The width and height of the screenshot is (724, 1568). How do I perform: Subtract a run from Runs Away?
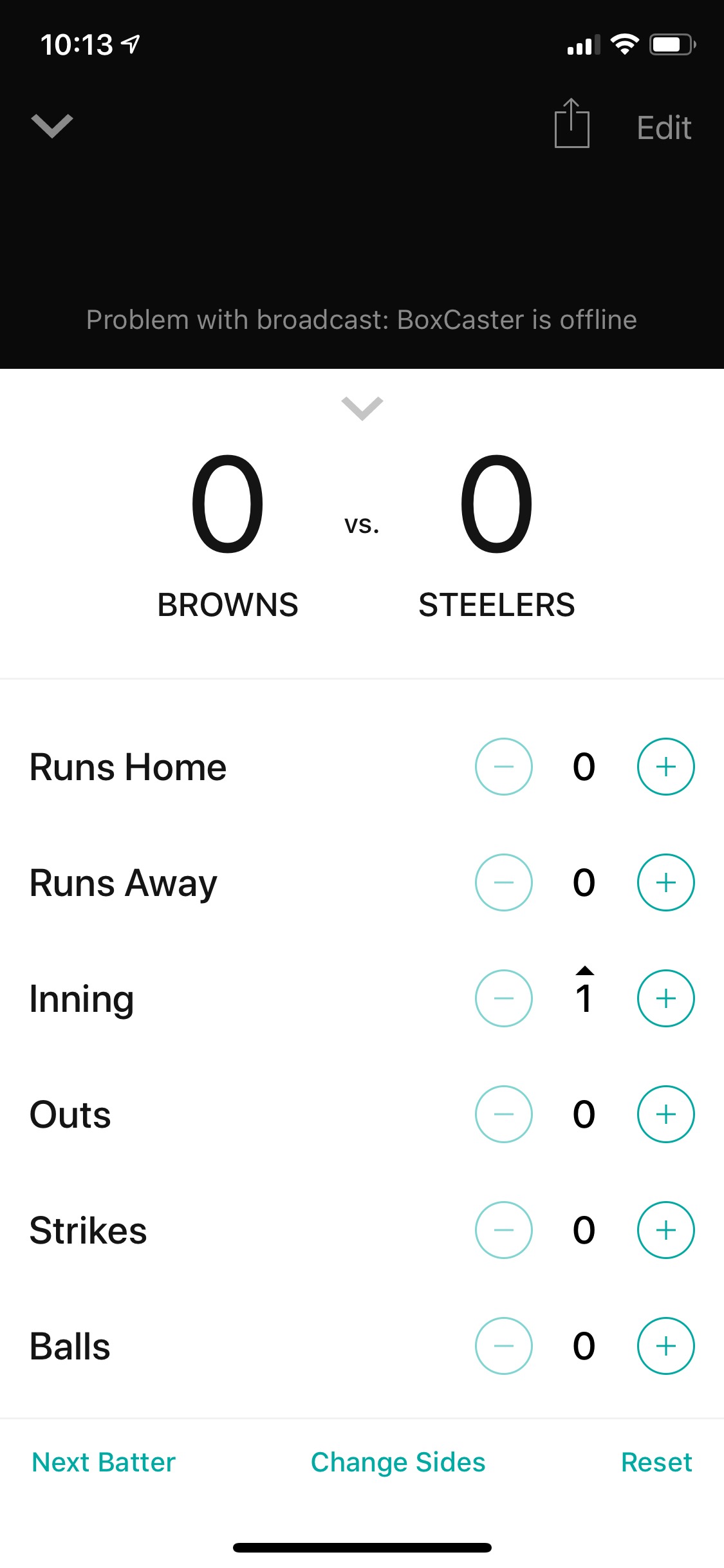point(503,882)
